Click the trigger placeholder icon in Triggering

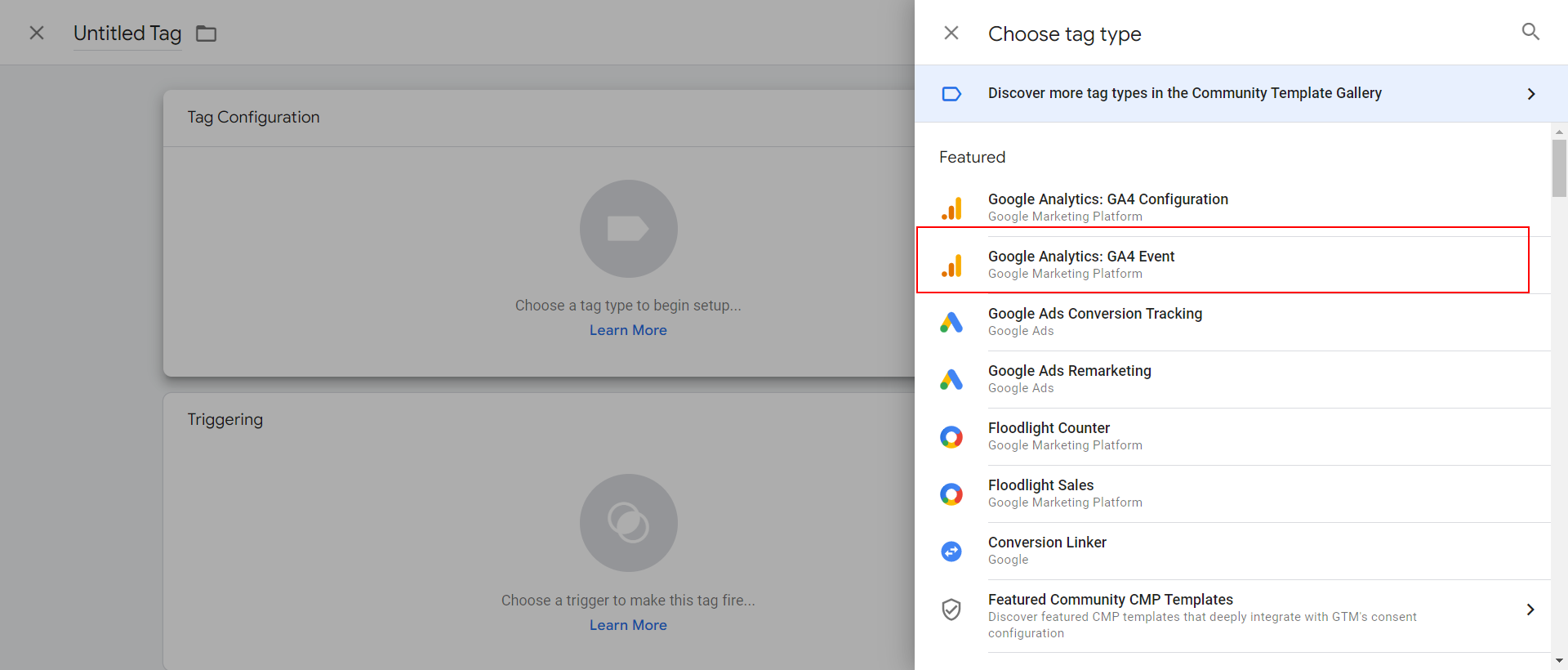point(629,523)
